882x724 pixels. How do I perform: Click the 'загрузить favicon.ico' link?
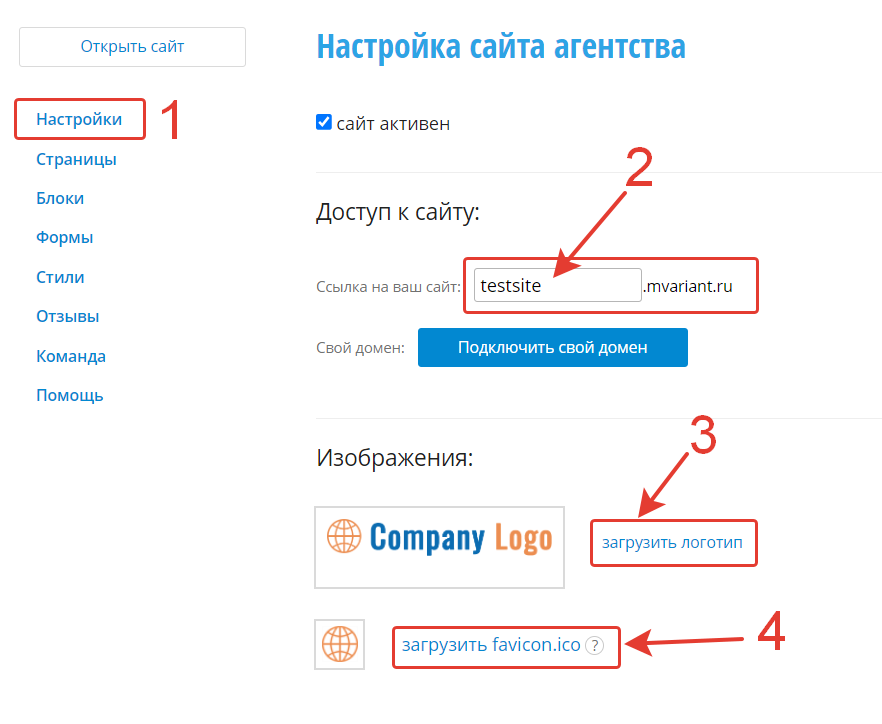(492, 646)
